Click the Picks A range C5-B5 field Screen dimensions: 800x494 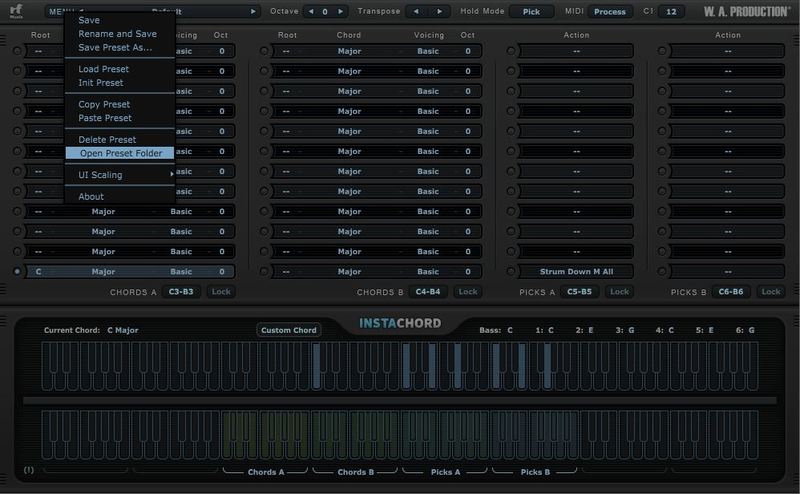(x=579, y=292)
